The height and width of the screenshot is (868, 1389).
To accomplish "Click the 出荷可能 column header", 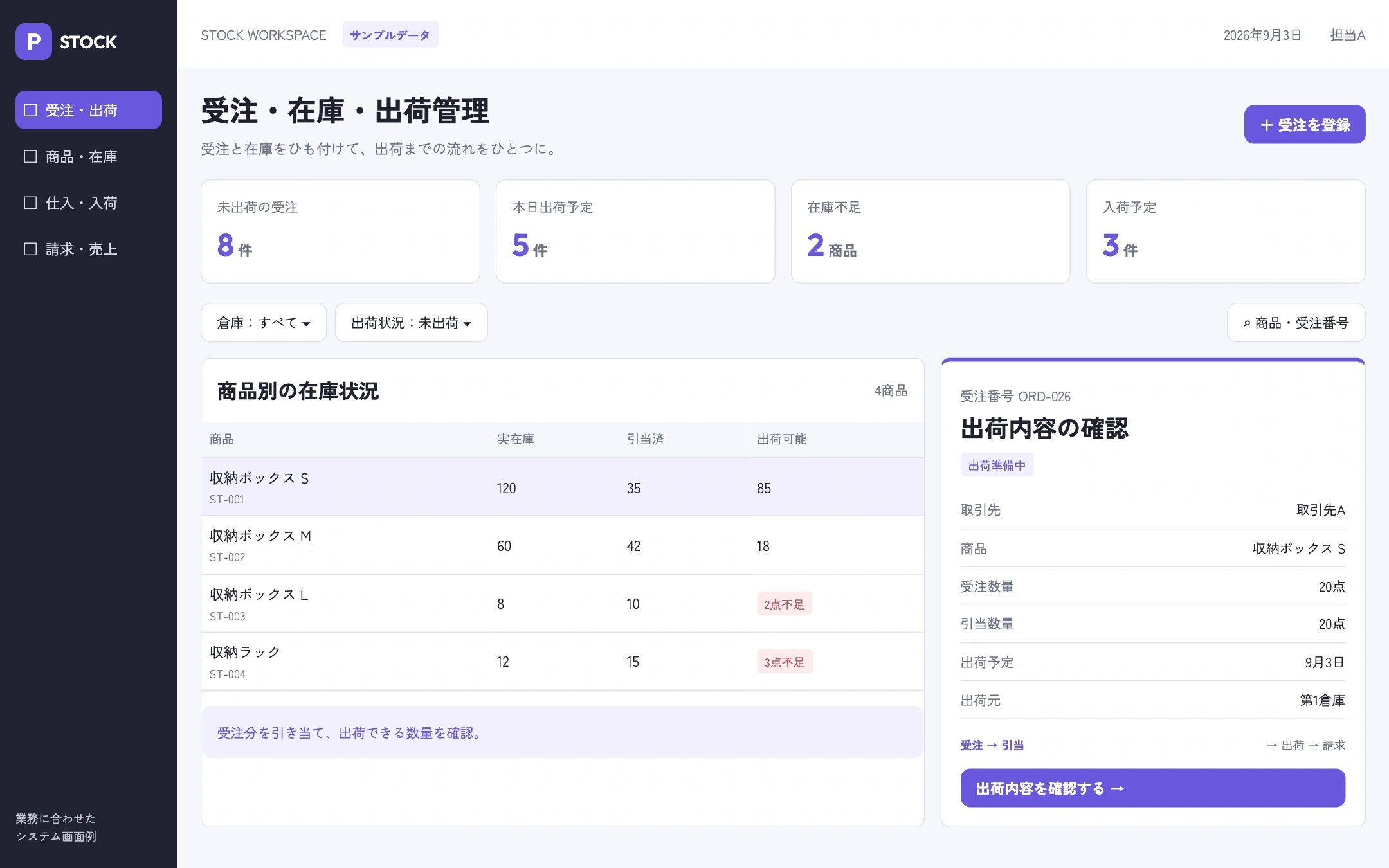I will click(782, 439).
